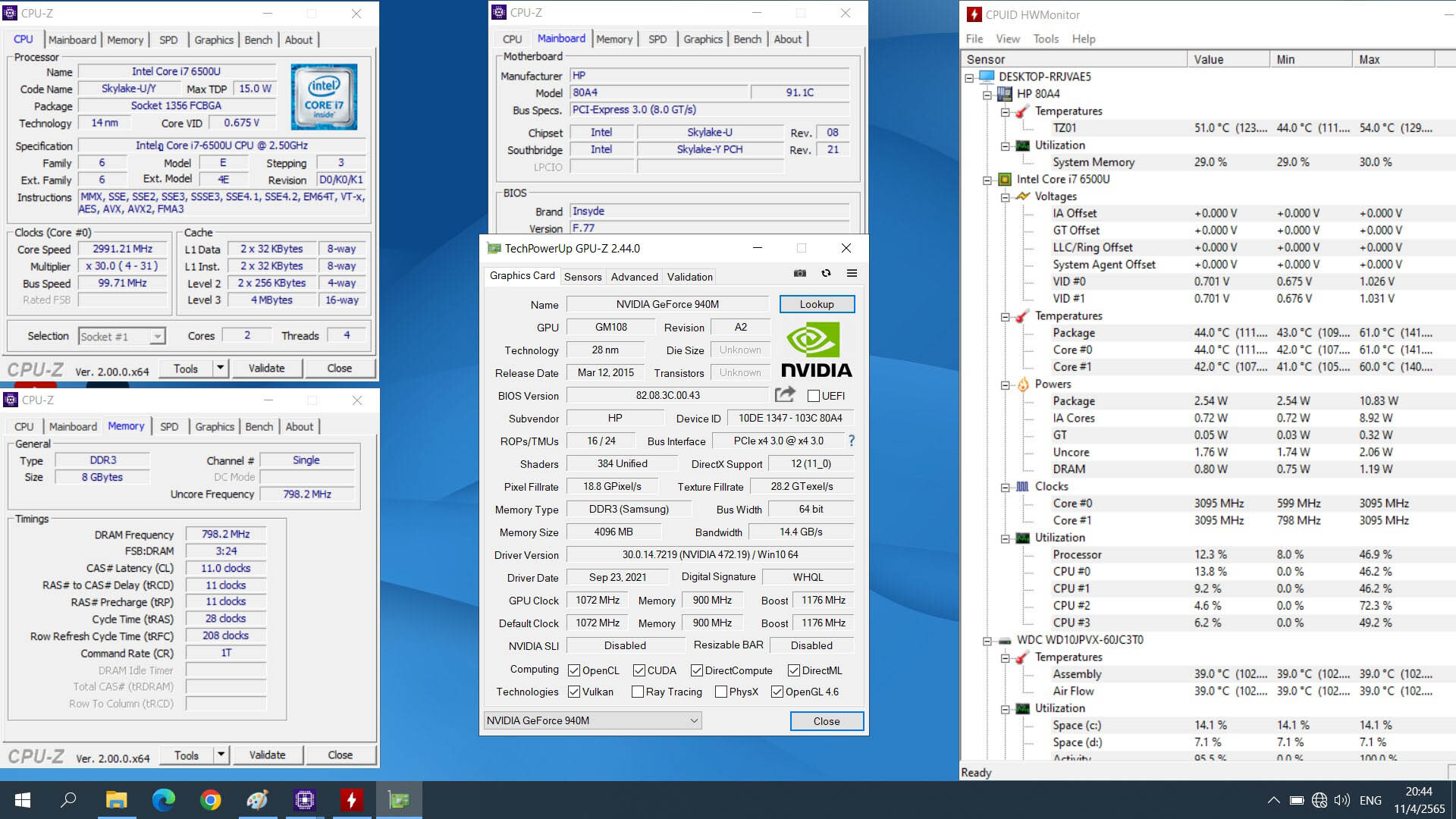Click the Close button in GPU-Z

pyautogui.click(x=827, y=720)
